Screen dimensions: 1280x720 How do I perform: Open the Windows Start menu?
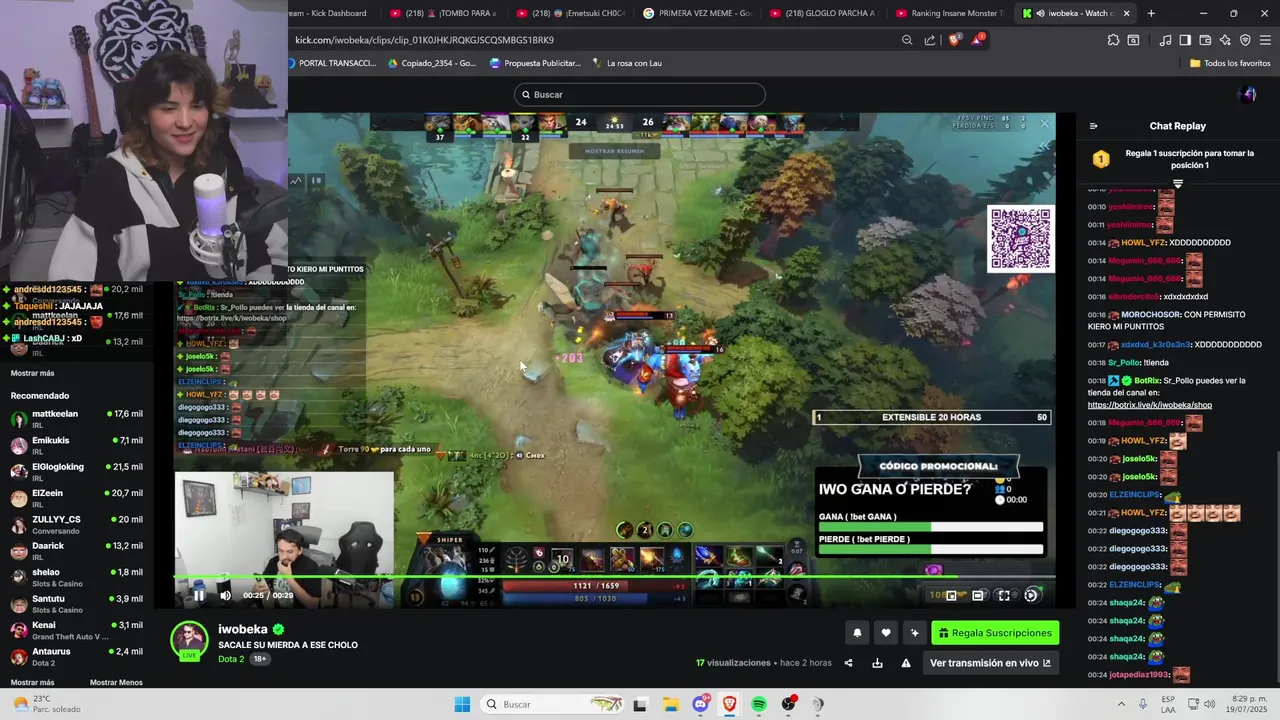(462, 704)
